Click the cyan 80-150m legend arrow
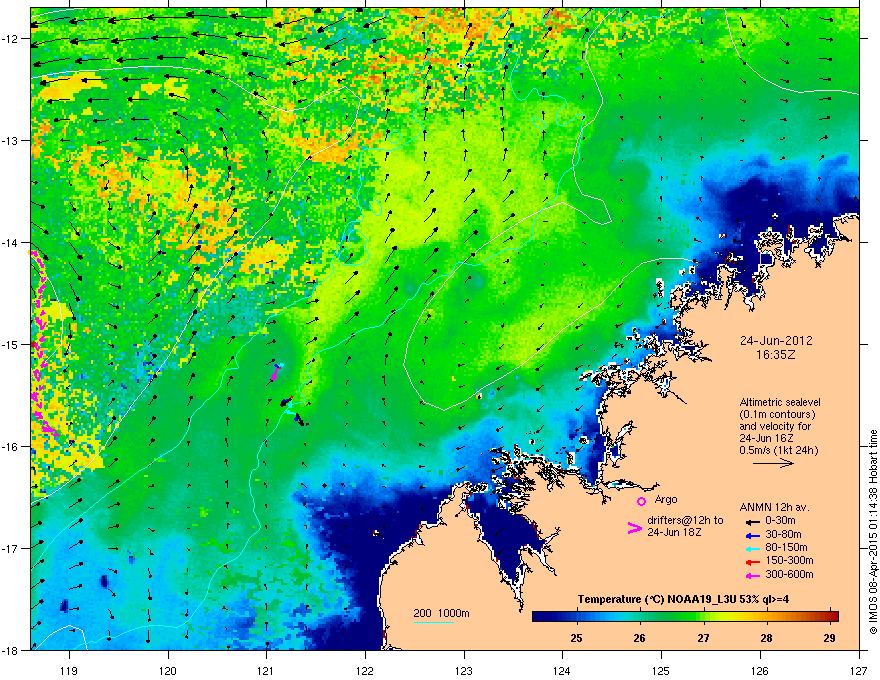Viewport: 880px width, 680px height. (753, 549)
